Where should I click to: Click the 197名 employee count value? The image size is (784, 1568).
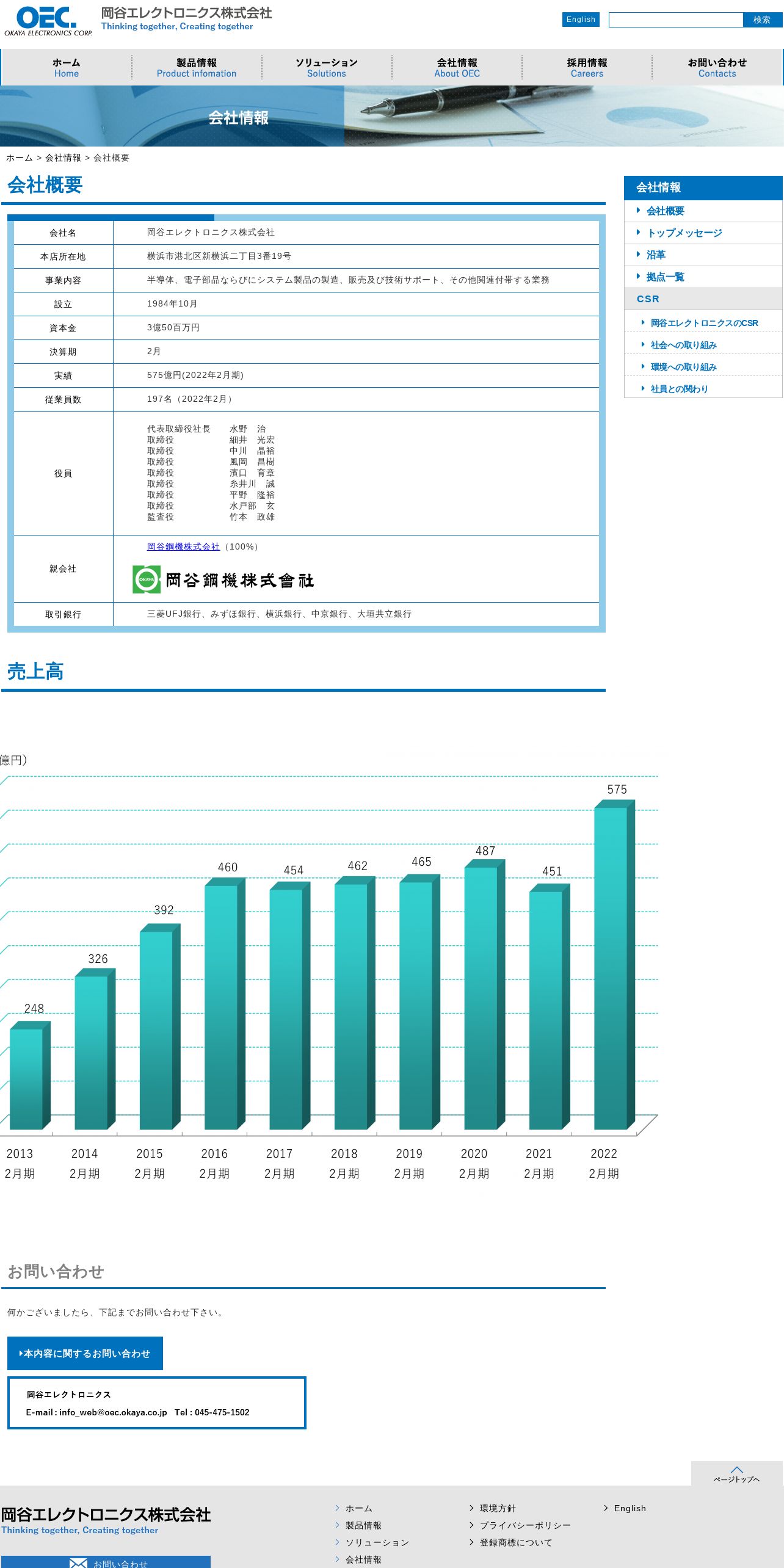click(190, 399)
